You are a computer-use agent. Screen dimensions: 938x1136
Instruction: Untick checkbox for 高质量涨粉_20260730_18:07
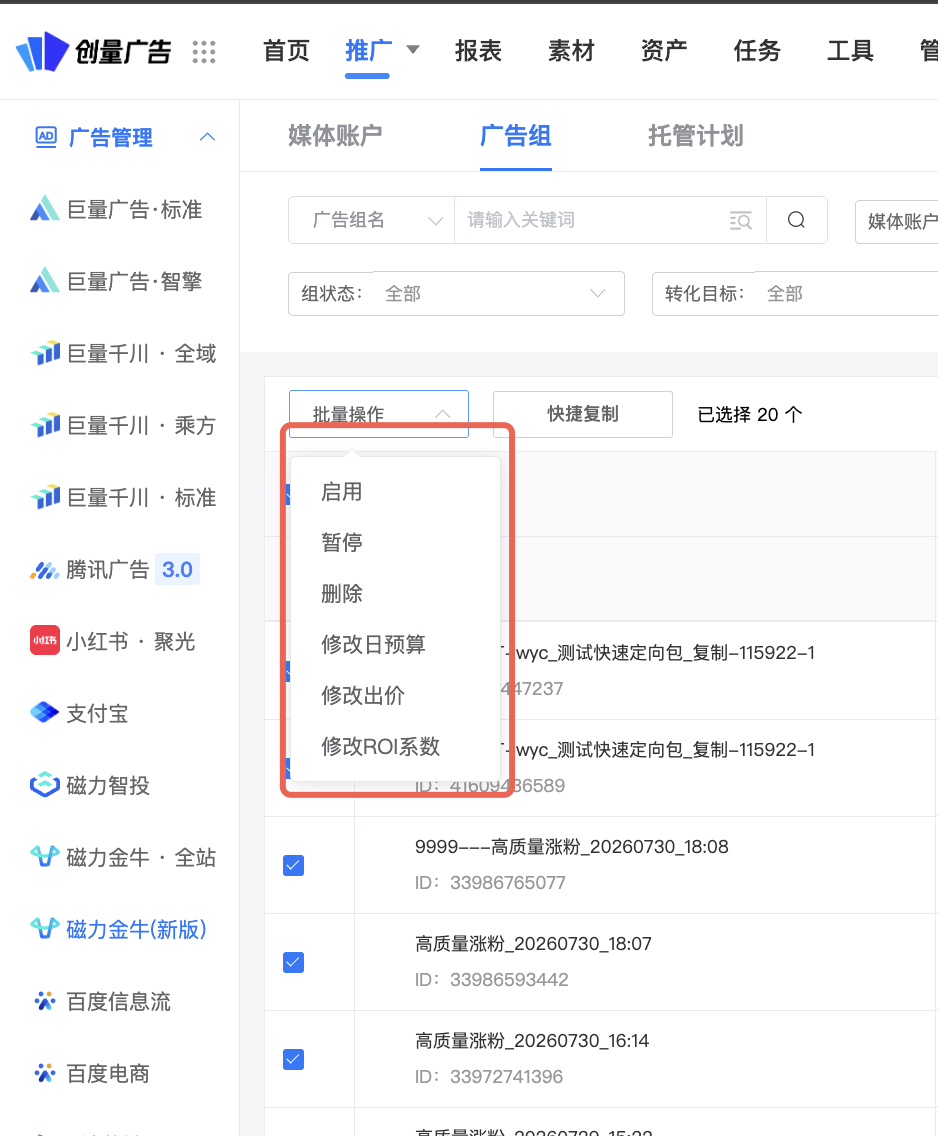[293, 963]
